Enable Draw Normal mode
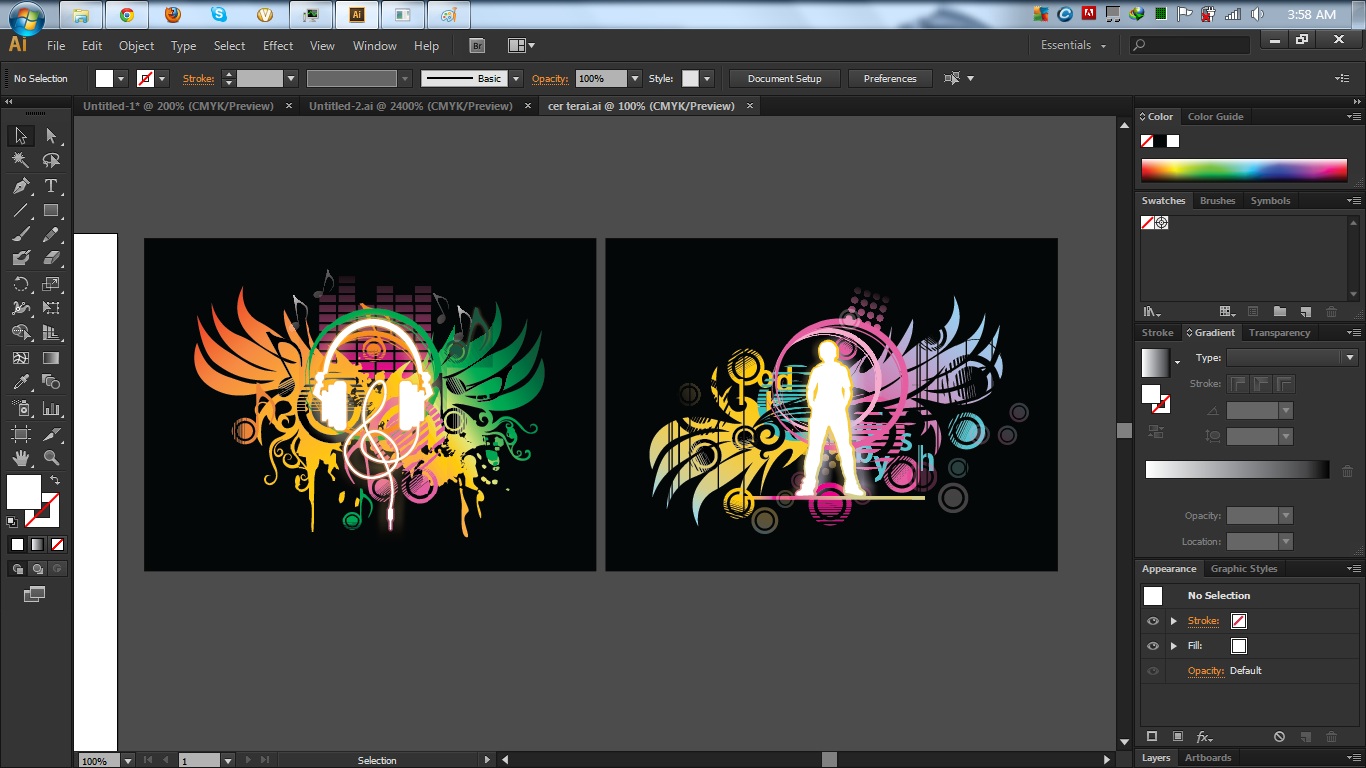The width and height of the screenshot is (1366, 768). [x=17, y=569]
